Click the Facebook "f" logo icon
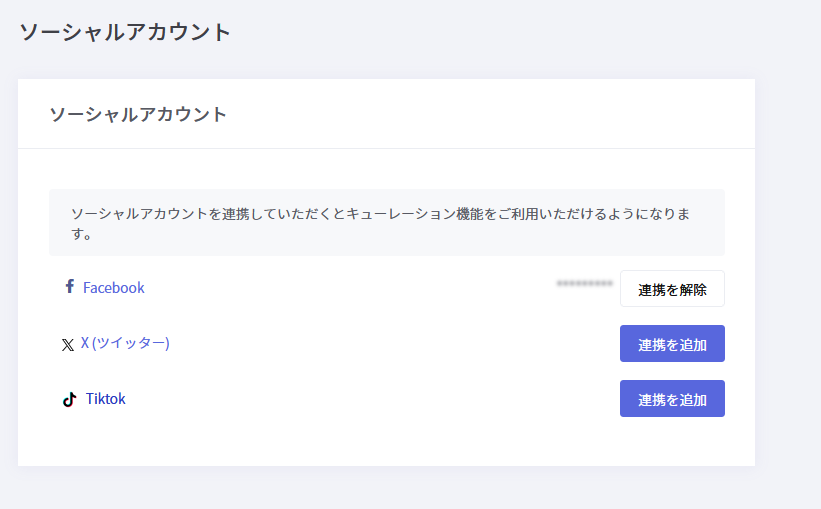Image resolution: width=821 pixels, height=509 pixels. 69,287
